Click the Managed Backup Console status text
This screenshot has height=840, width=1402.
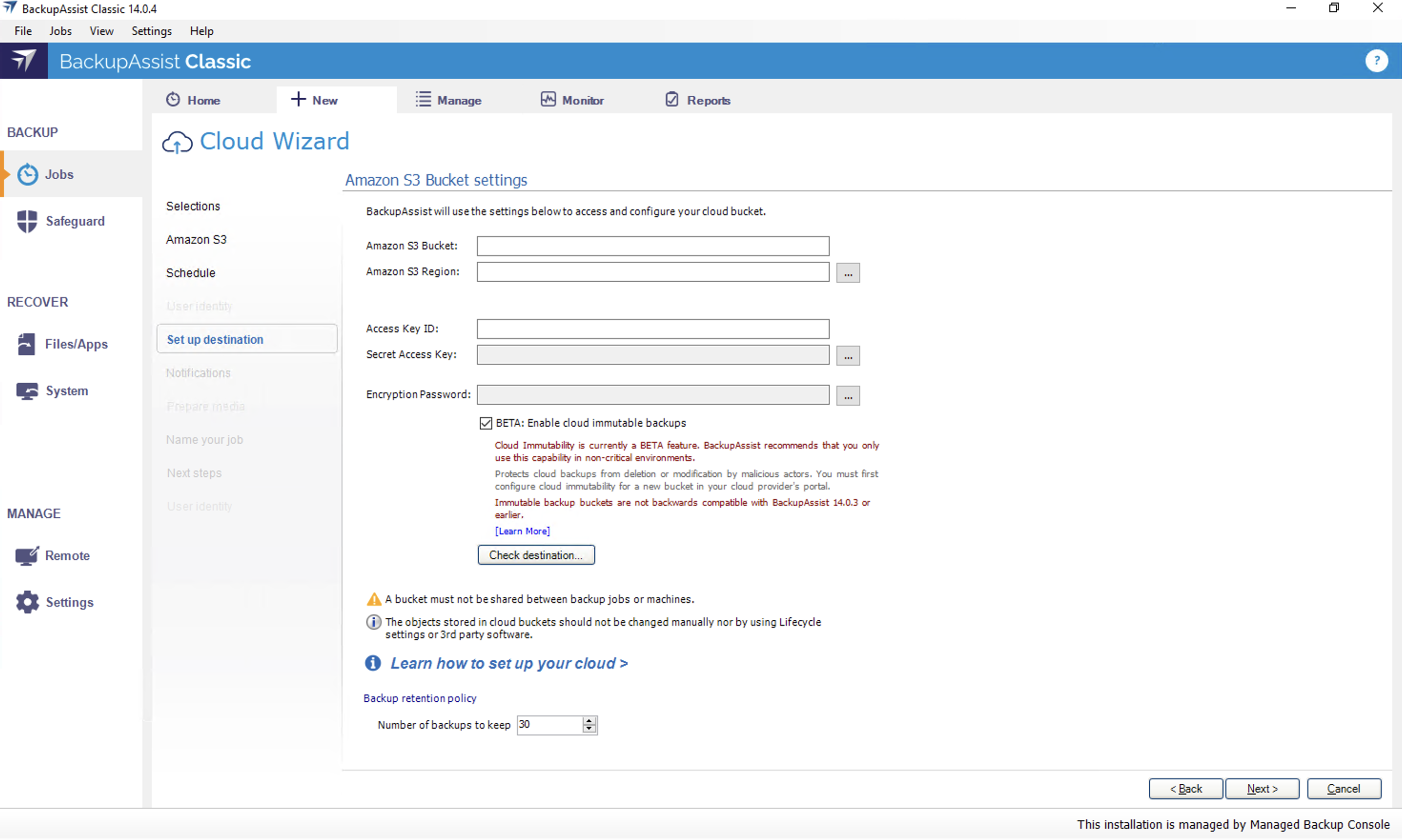tap(1233, 825)
